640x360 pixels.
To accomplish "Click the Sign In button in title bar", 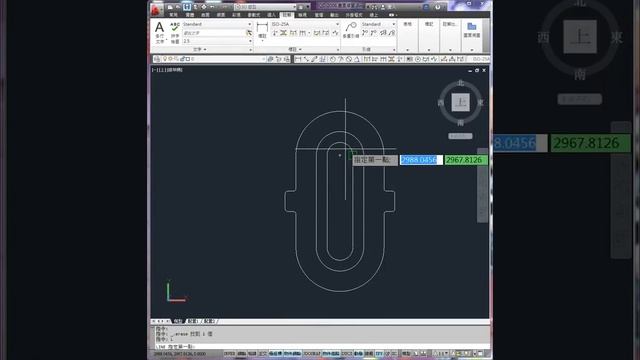I will tap(389, 7).
